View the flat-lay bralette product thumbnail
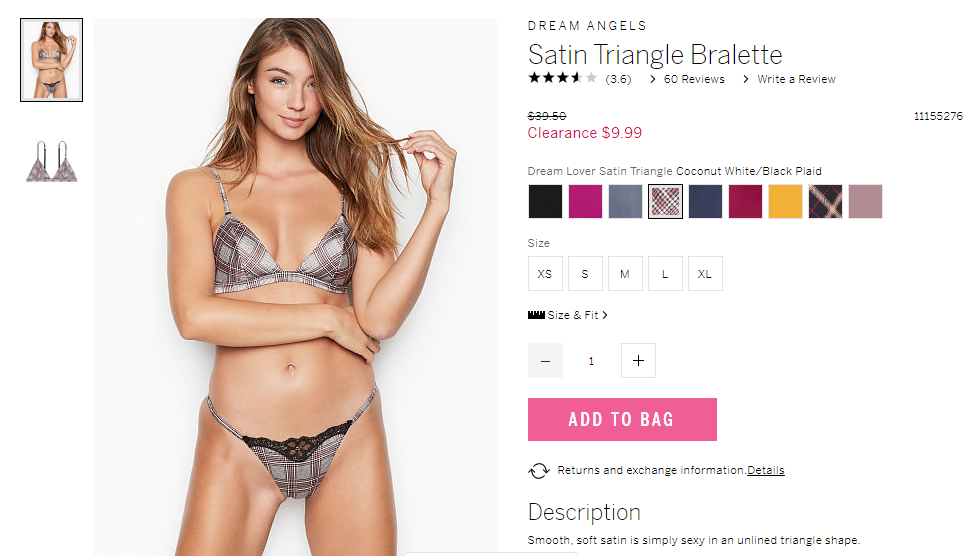Screen dimensions: 972x556 (51, 161)
